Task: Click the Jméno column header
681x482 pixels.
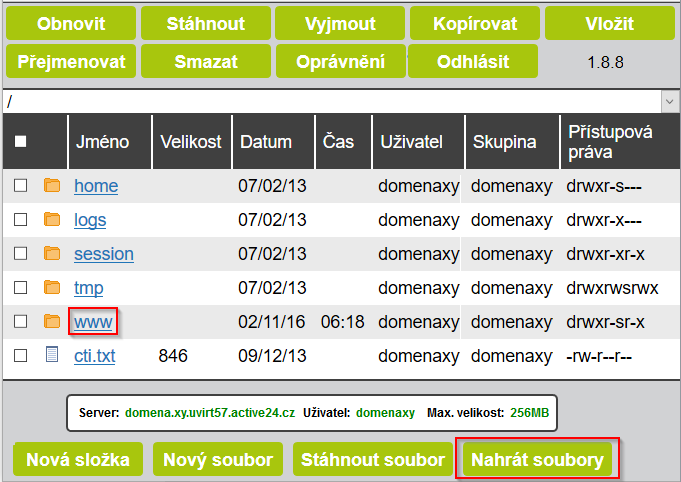Action: (102, 142)
